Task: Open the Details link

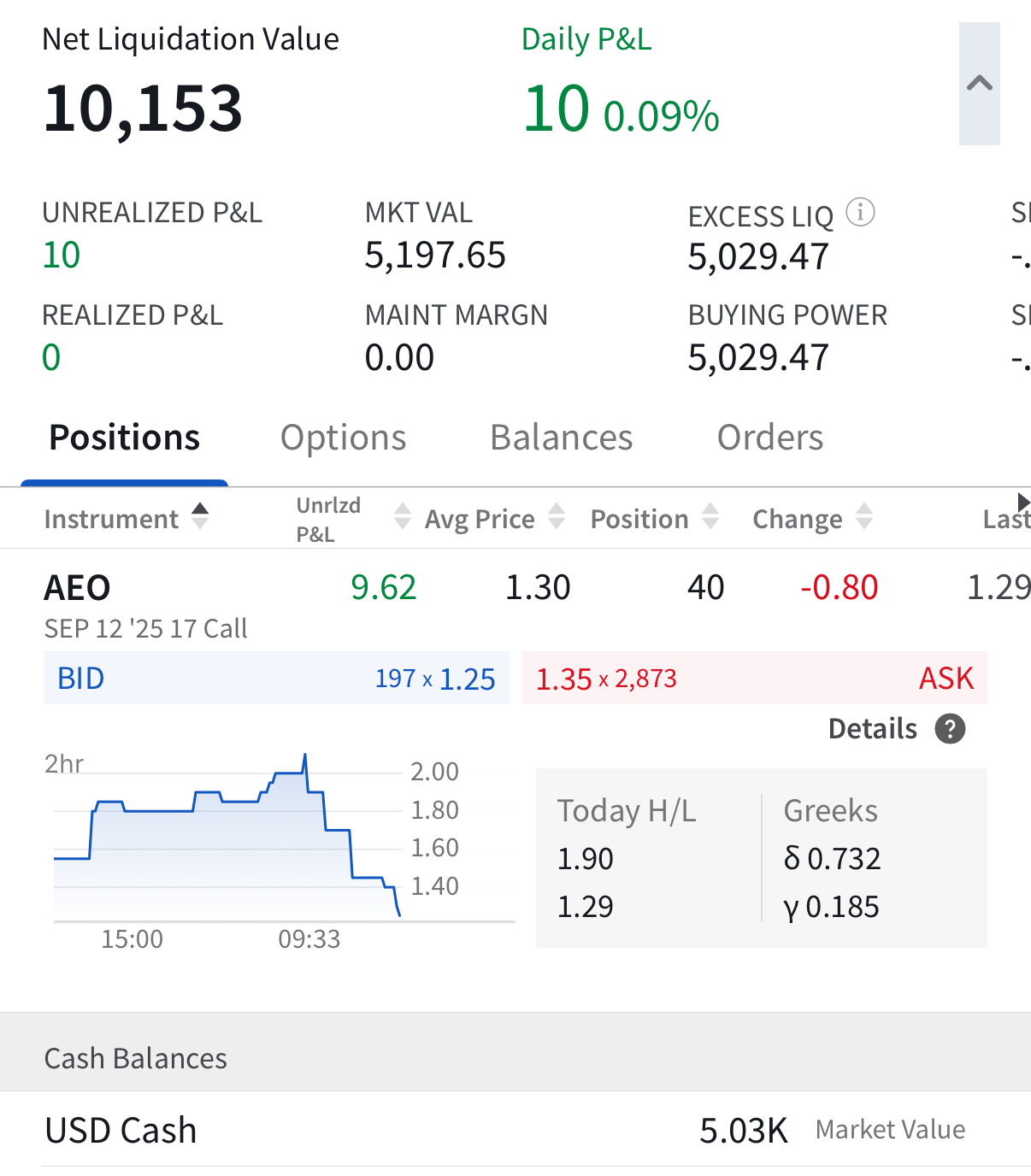Action: tap(872, 729)
